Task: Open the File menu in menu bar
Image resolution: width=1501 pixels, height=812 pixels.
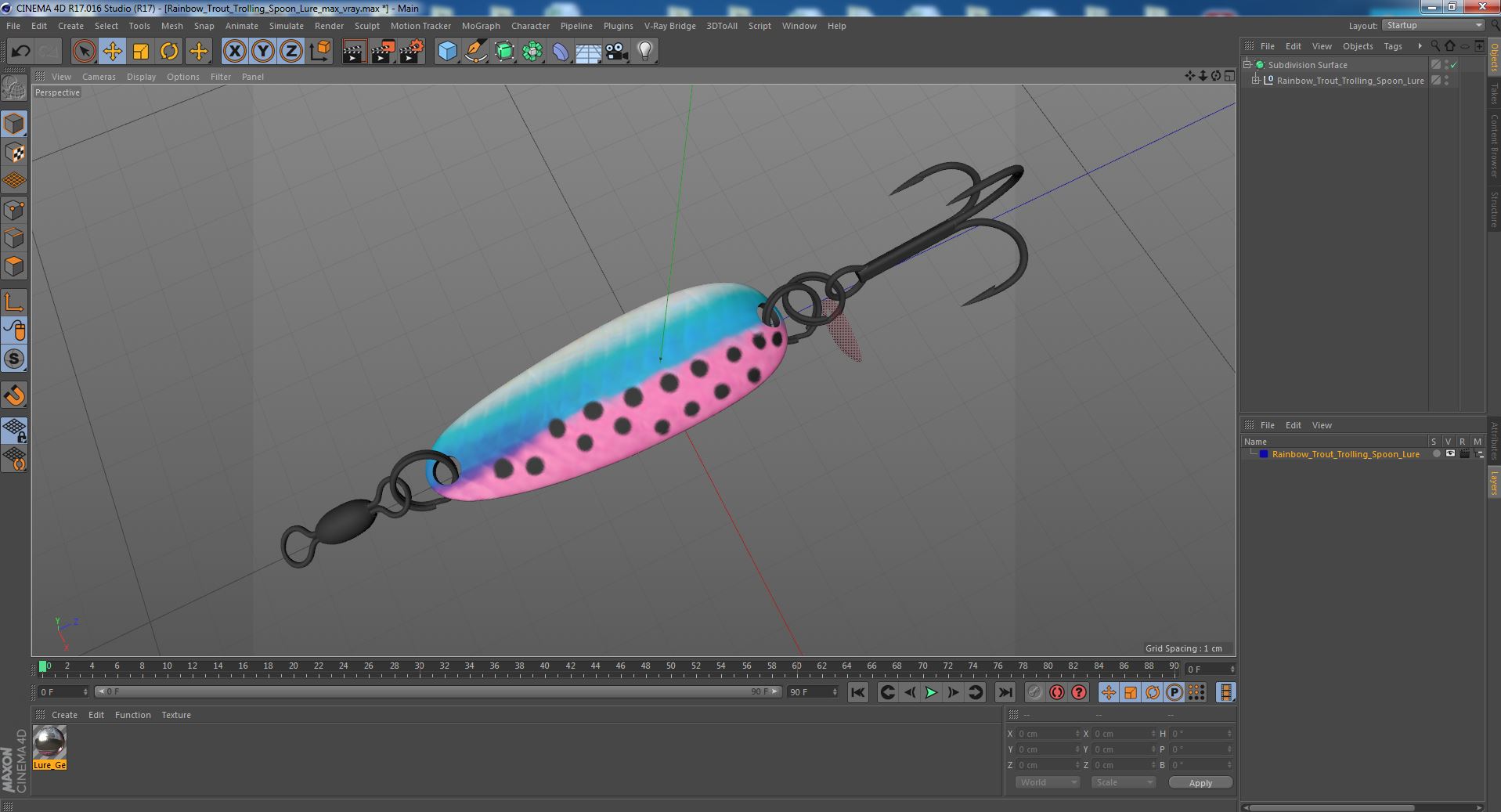Action: coord(13,26)
